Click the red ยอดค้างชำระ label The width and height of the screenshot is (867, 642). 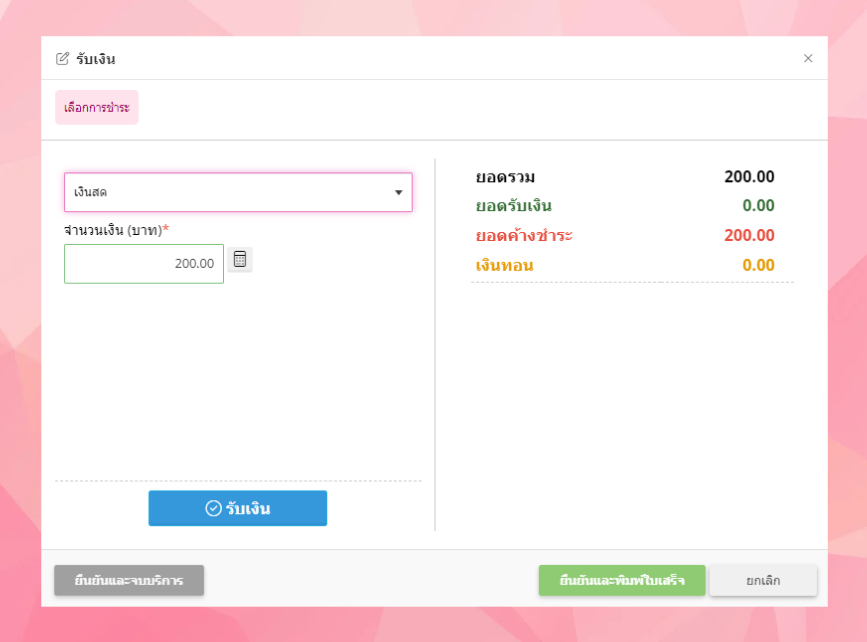[x=524, y=236]
